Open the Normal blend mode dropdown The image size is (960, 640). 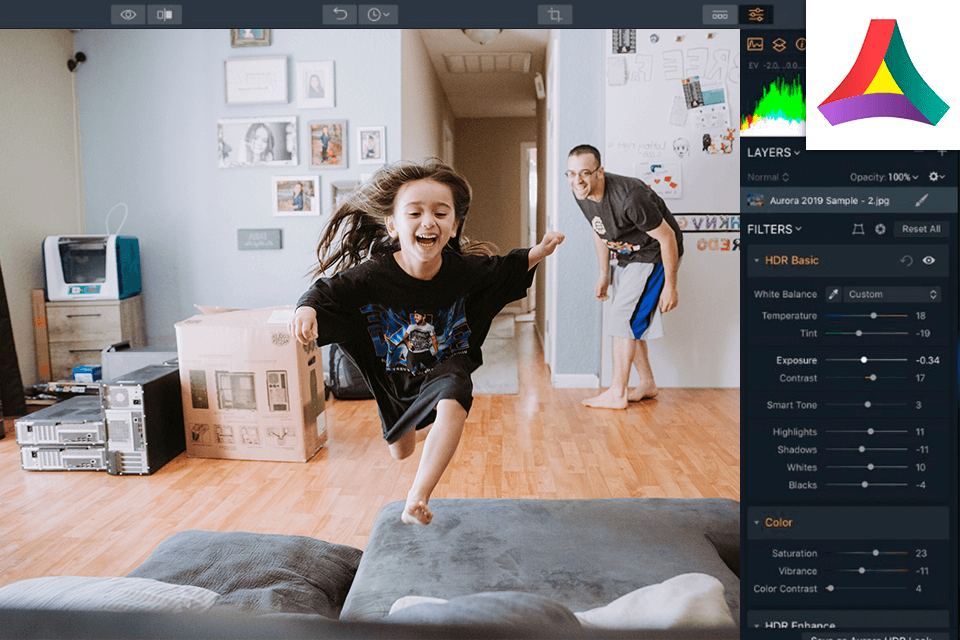(768, 177)
